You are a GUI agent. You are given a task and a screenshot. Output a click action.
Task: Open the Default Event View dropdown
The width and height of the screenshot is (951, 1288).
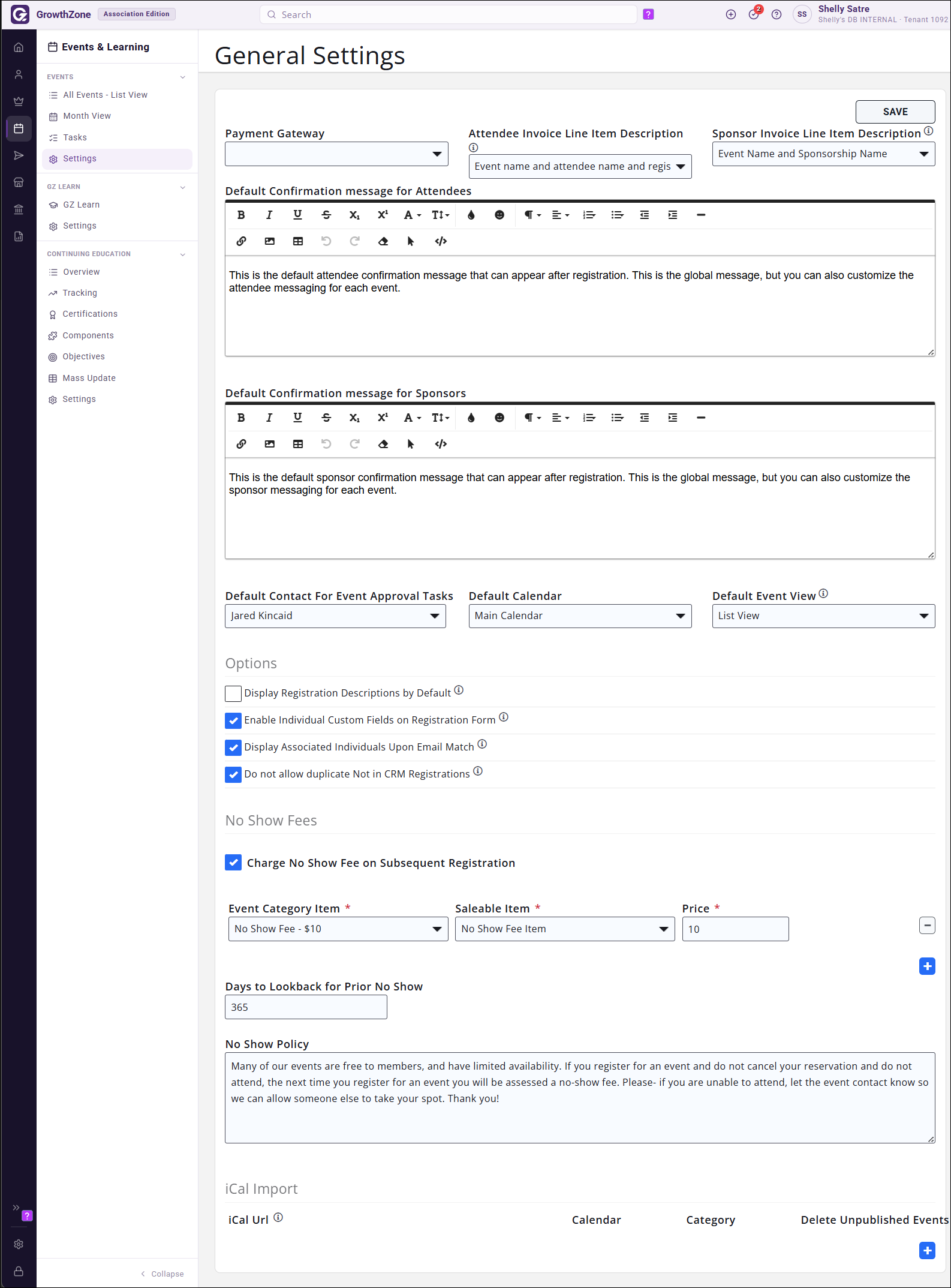click(x=823, y=616)
